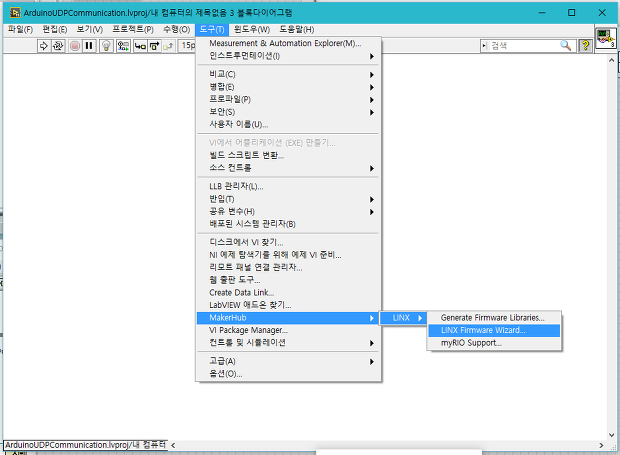This screenshot has height=455, width=620.
Task: Launch LINX Firmware Wizard...
Action: click(x=494, y=330)
